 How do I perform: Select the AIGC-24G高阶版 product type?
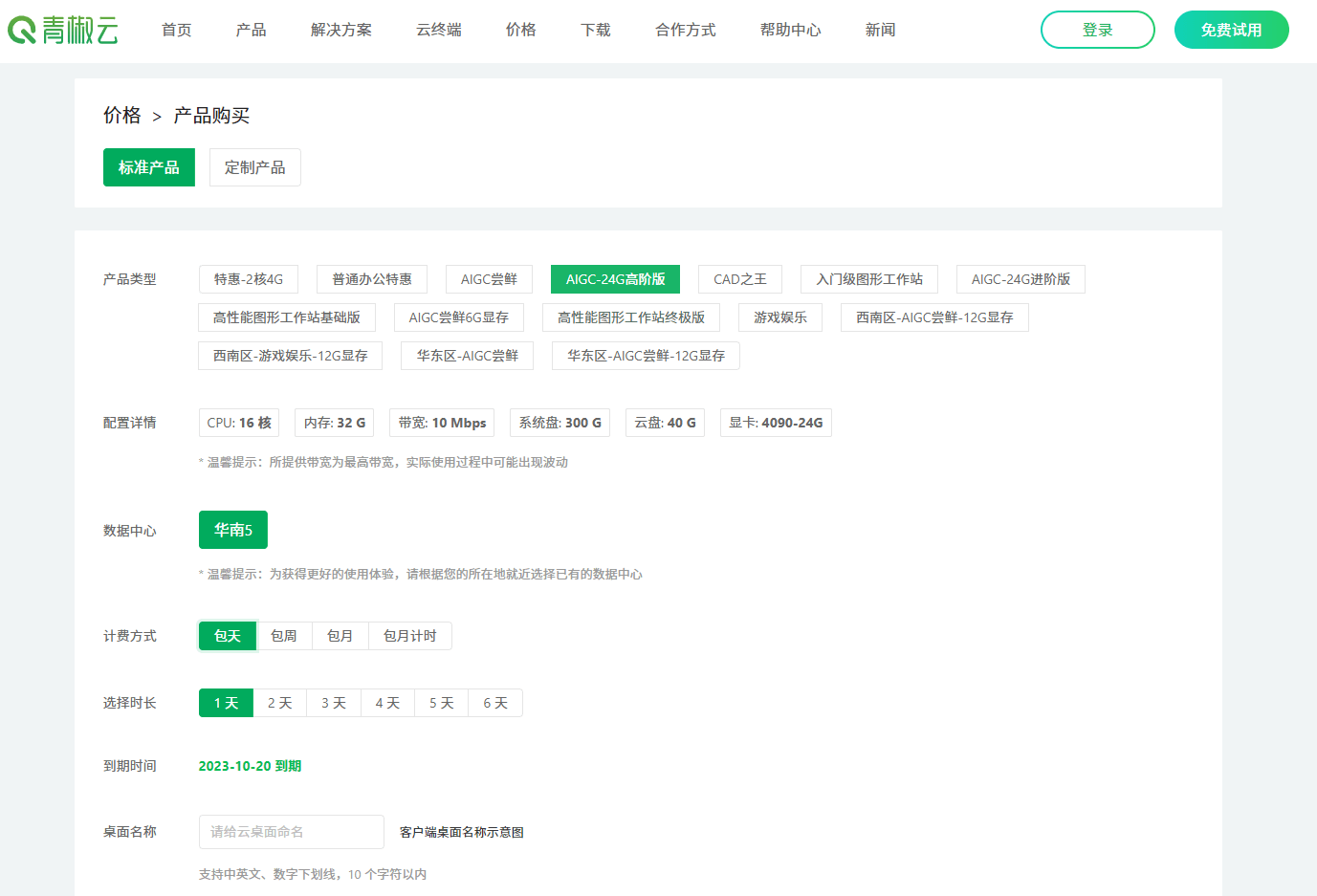pyautogui.click(x=616, y=279)
